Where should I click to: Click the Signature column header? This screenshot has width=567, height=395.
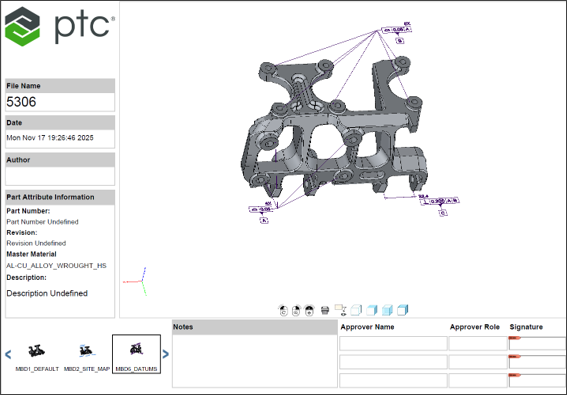(526, 327)
